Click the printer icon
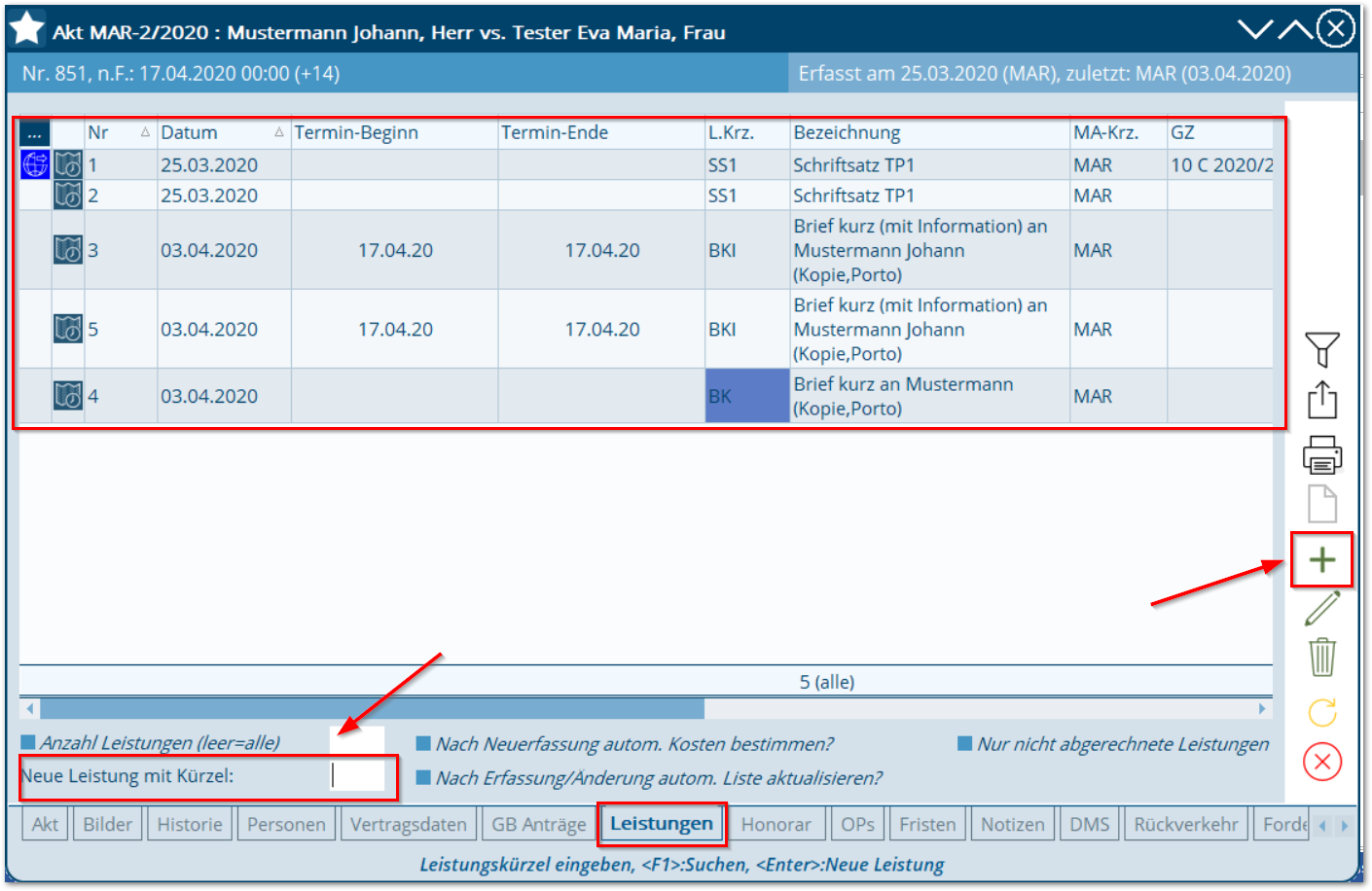Screen dimensions: 1372x891 tap(1321, 453)
